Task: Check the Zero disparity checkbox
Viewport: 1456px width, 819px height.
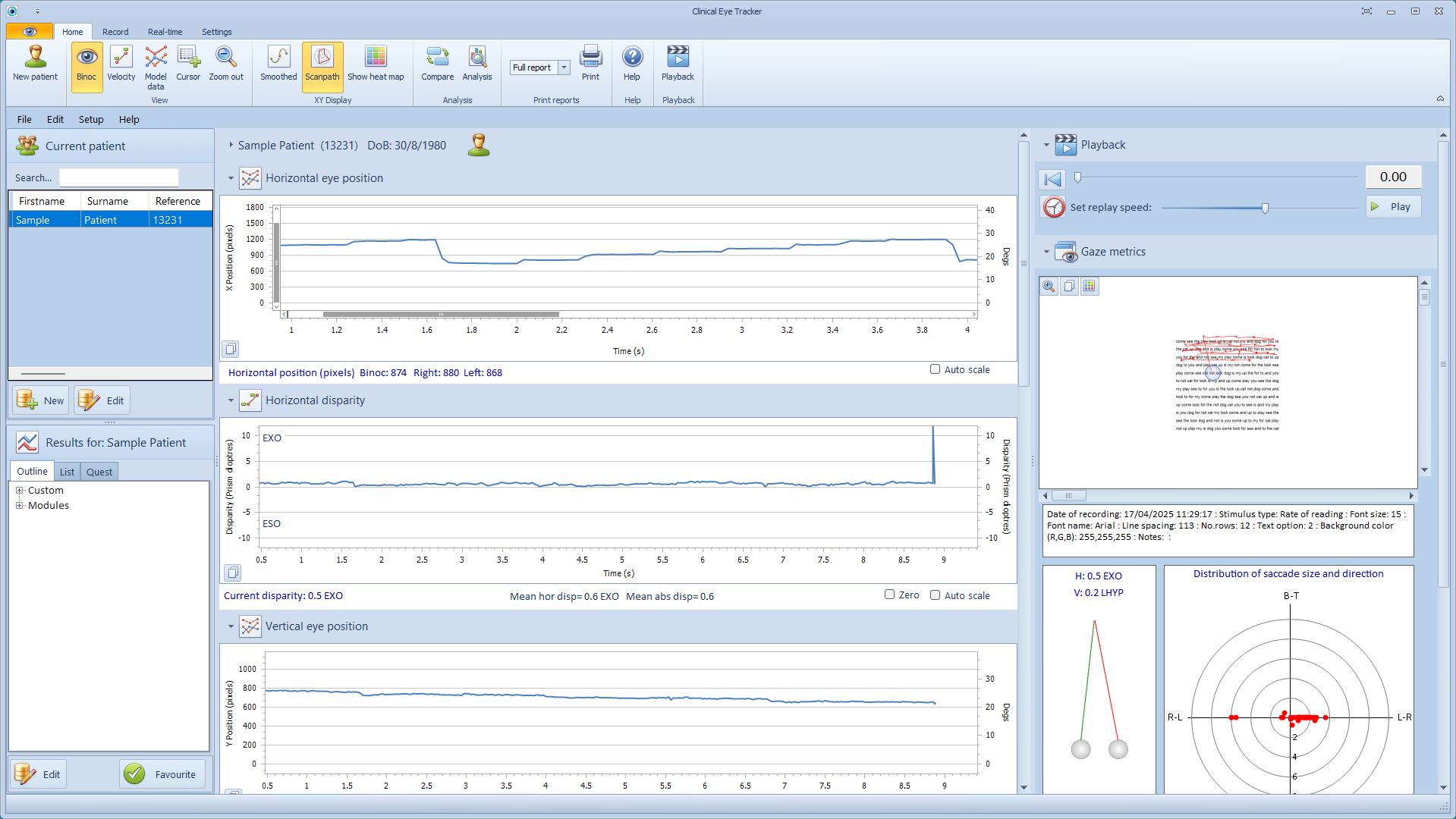Action: pyautogui.click(x=889, y=595)
